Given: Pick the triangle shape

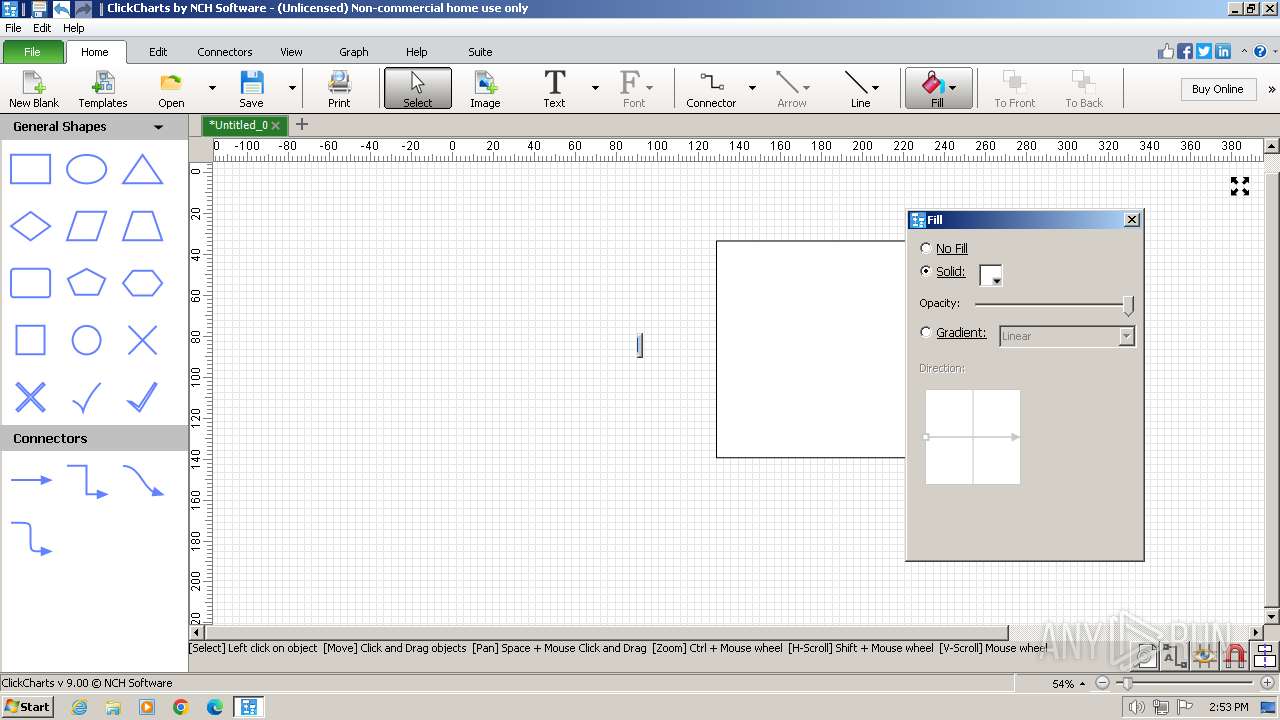Looking at the screenshot, I should tap(142, 169).
